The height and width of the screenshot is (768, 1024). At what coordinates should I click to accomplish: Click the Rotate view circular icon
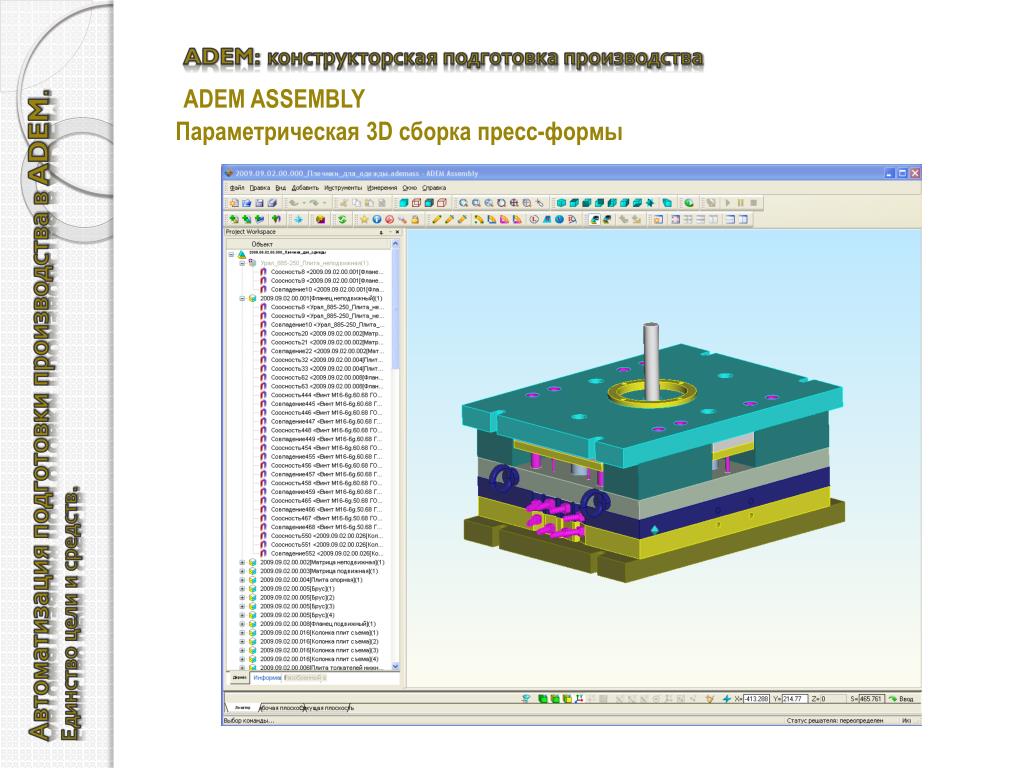tap(502, 203)
